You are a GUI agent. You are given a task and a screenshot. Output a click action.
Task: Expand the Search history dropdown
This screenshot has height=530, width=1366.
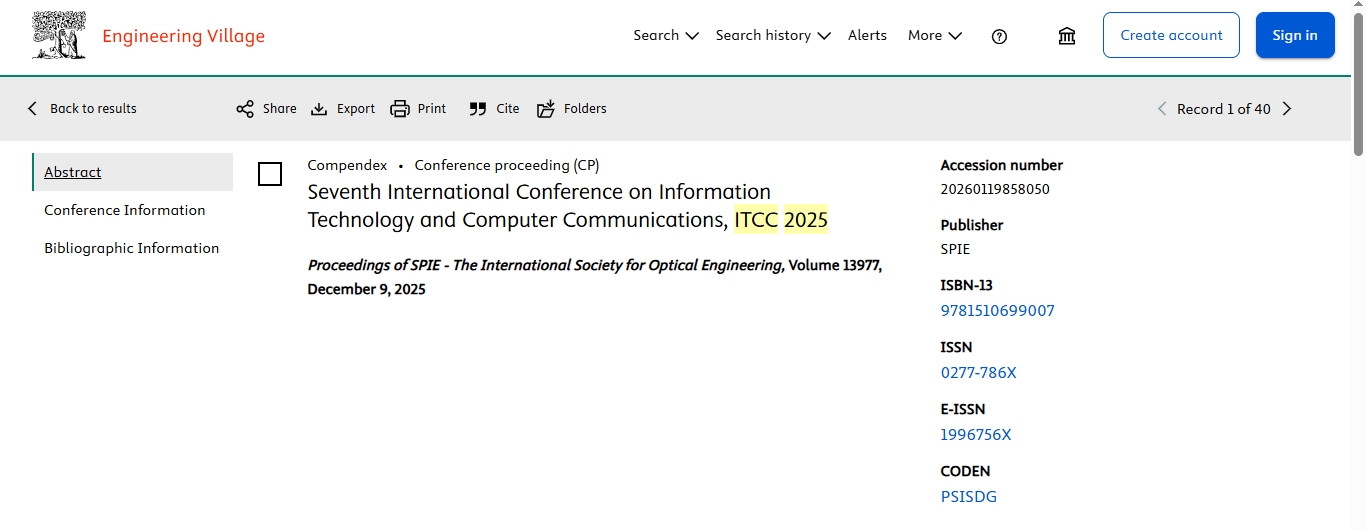pyautogui.click(x=772, y=35)
